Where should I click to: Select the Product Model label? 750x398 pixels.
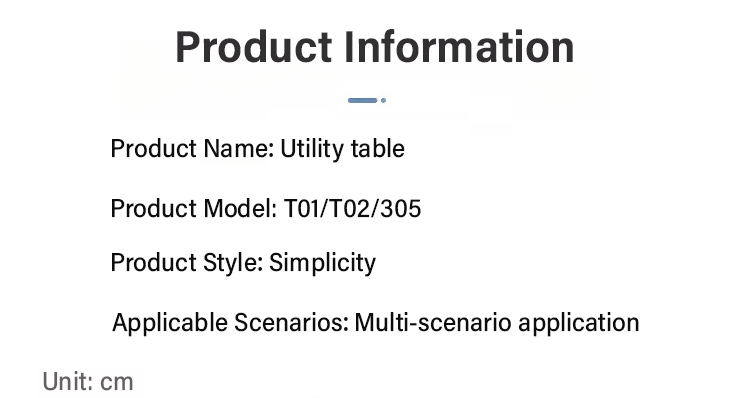coord(194,209)
